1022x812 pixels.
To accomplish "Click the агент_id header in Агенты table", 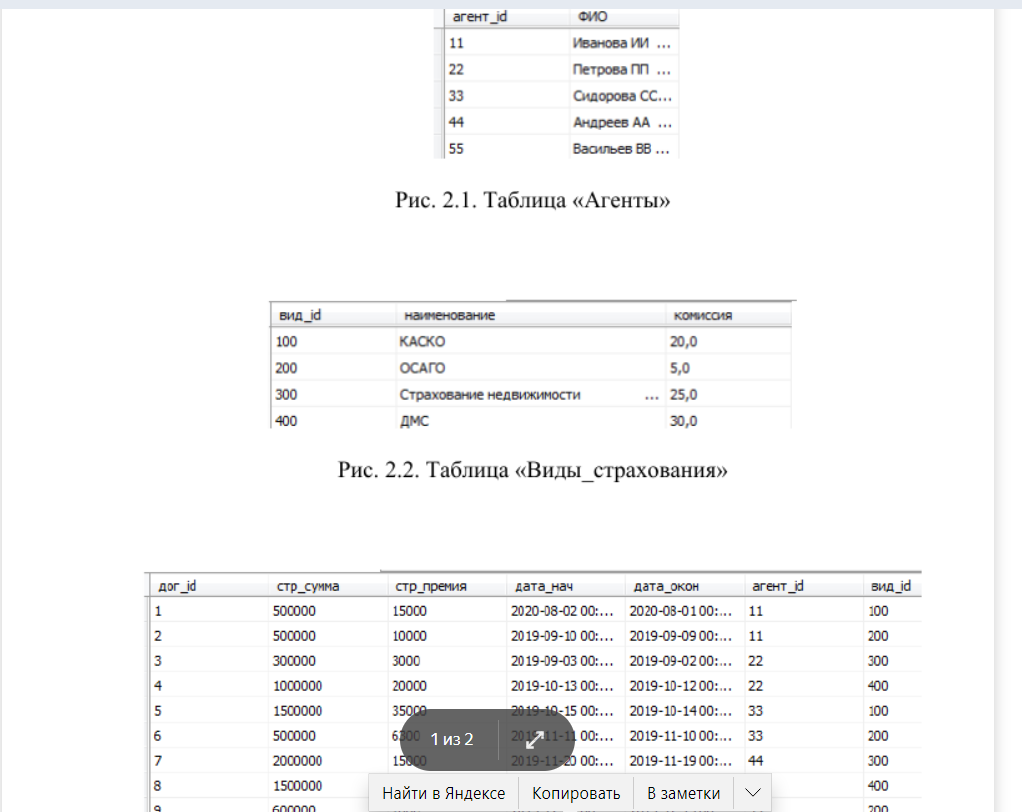I will 479,17.
